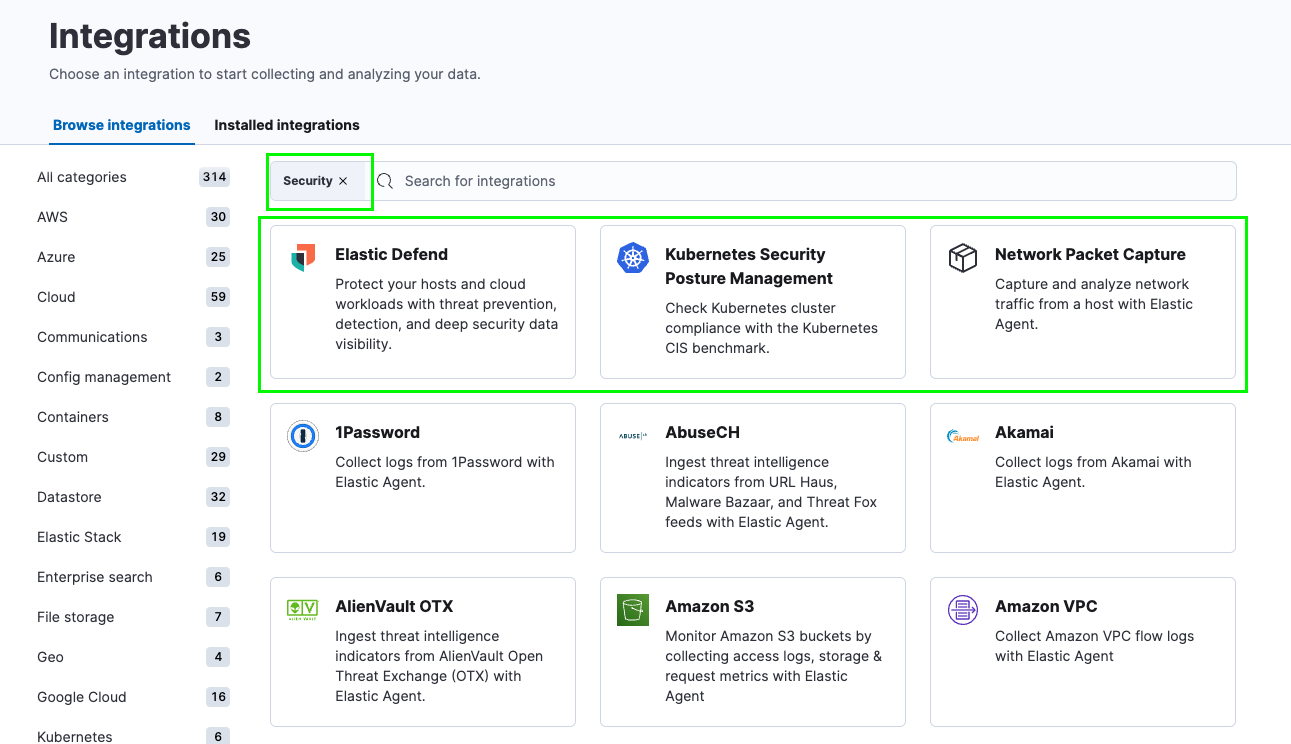Choose the Communications category
The height and width of the screenshot is (744, 1291).
(x=92, y=337)
